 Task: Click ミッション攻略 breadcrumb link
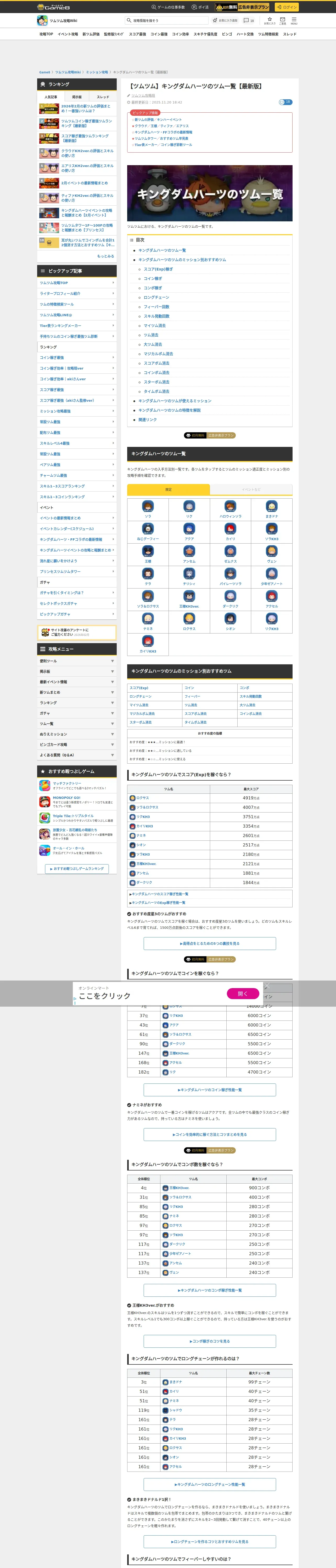pos(97,72)
